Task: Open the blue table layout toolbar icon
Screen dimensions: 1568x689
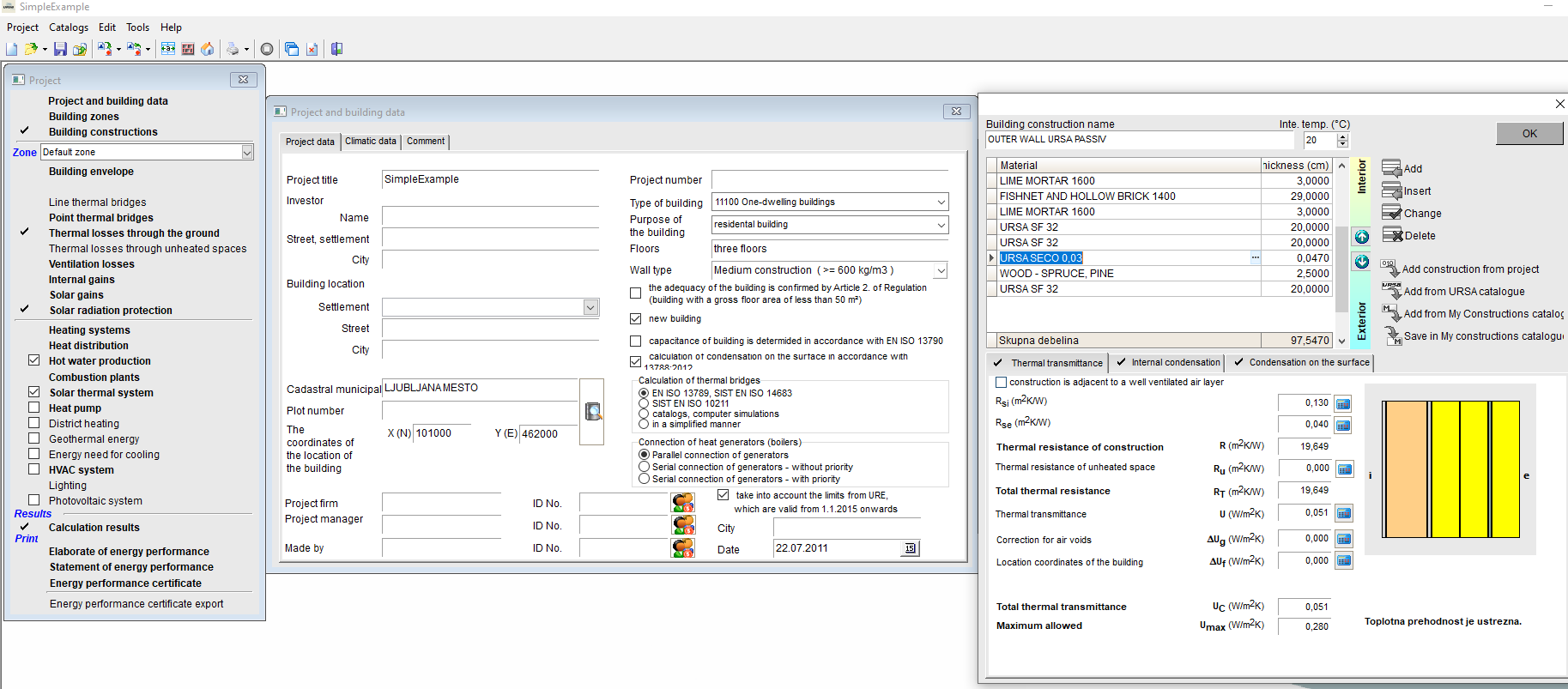Action: [x=168, y=49]
